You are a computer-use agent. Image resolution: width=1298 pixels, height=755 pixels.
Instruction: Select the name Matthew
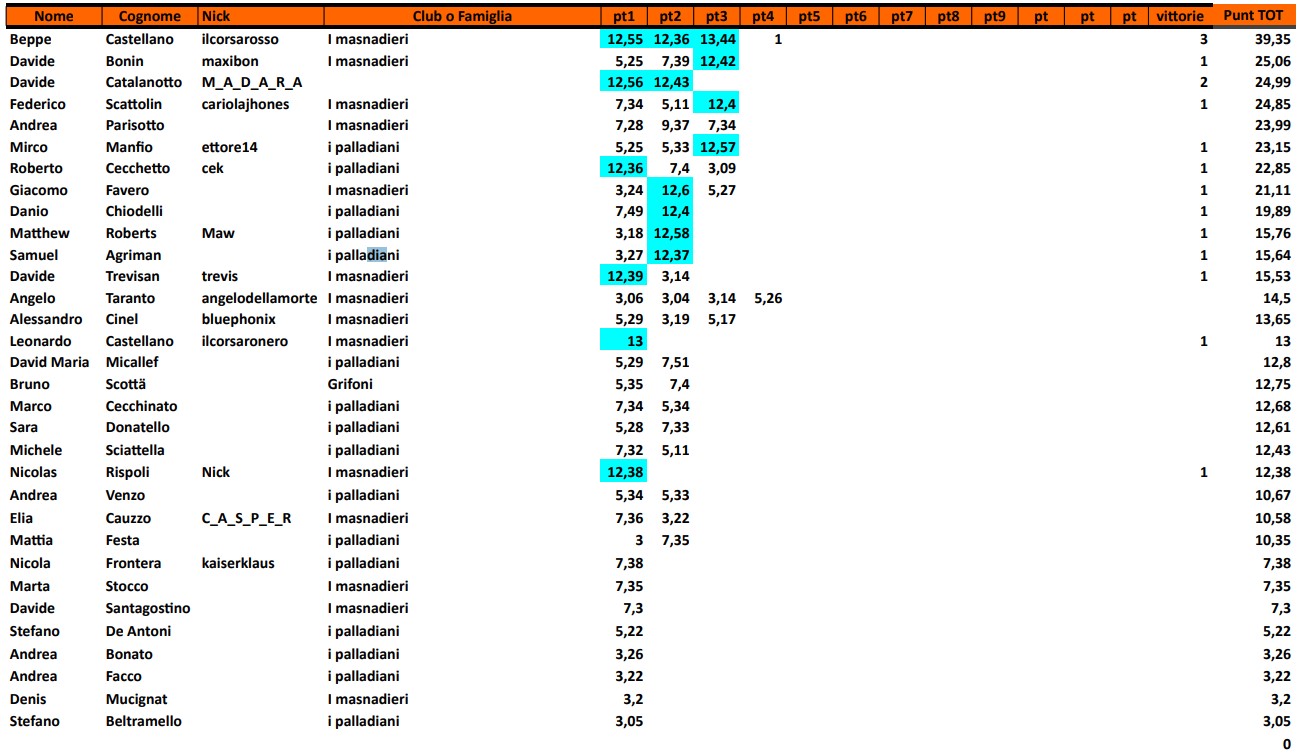pos(39,233)
